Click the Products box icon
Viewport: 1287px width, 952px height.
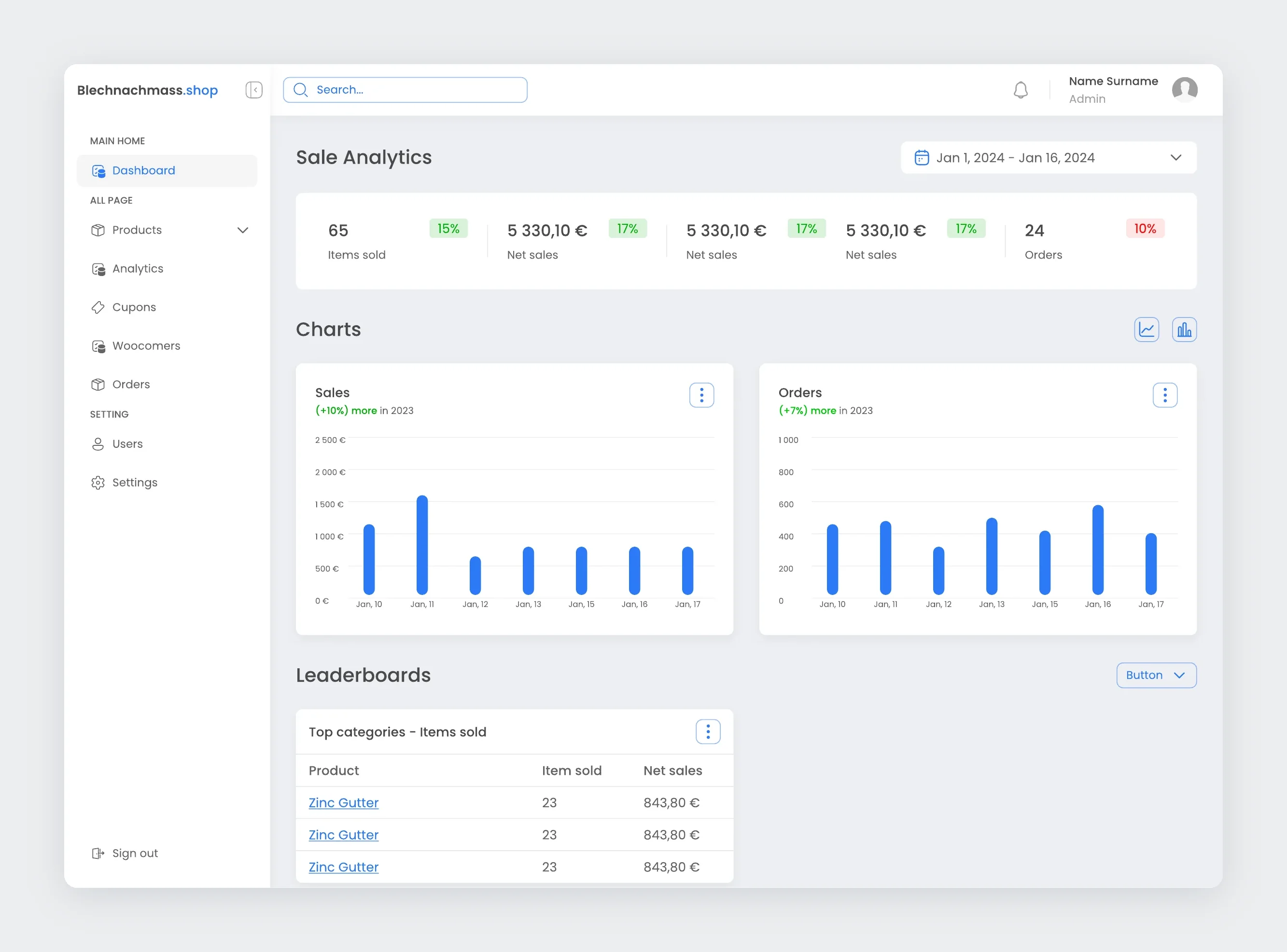[98, 230]
